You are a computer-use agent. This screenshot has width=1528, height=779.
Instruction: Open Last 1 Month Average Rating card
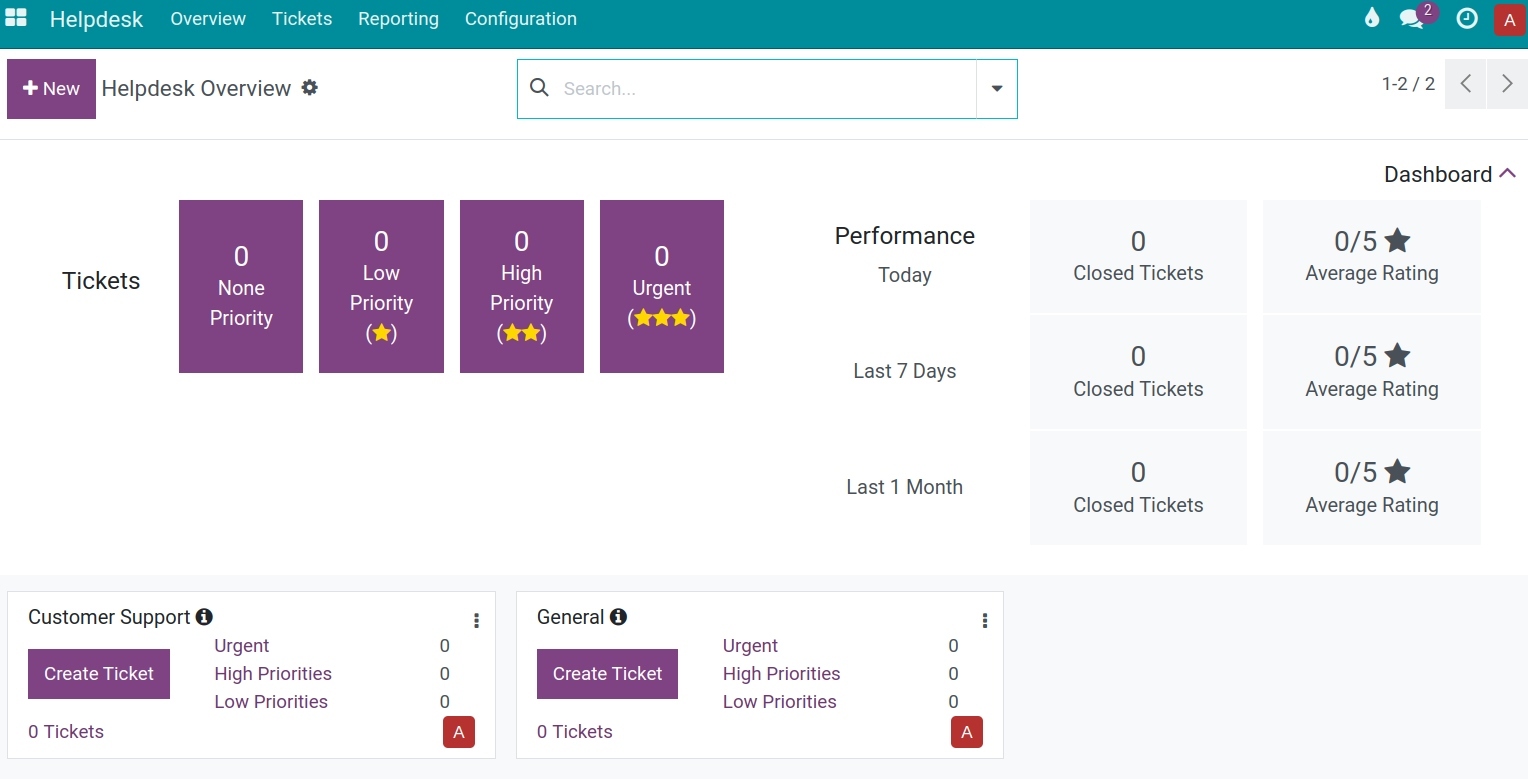(1372, 488)
